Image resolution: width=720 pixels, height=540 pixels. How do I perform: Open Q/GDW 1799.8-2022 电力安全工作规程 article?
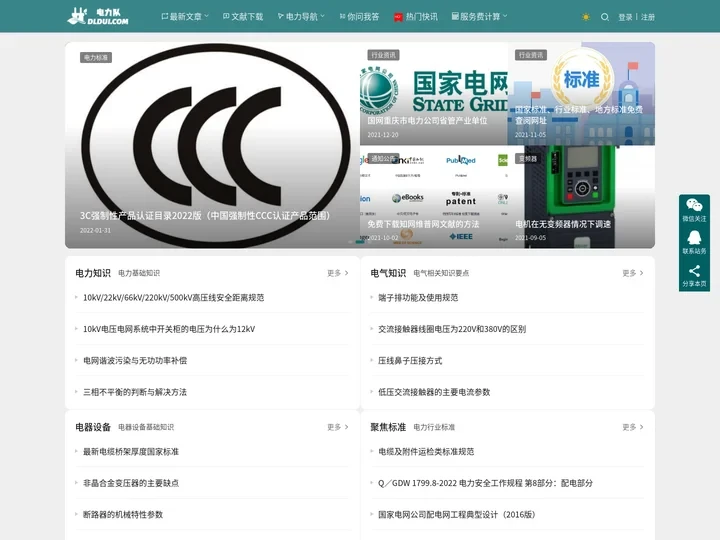click(486, 483)
